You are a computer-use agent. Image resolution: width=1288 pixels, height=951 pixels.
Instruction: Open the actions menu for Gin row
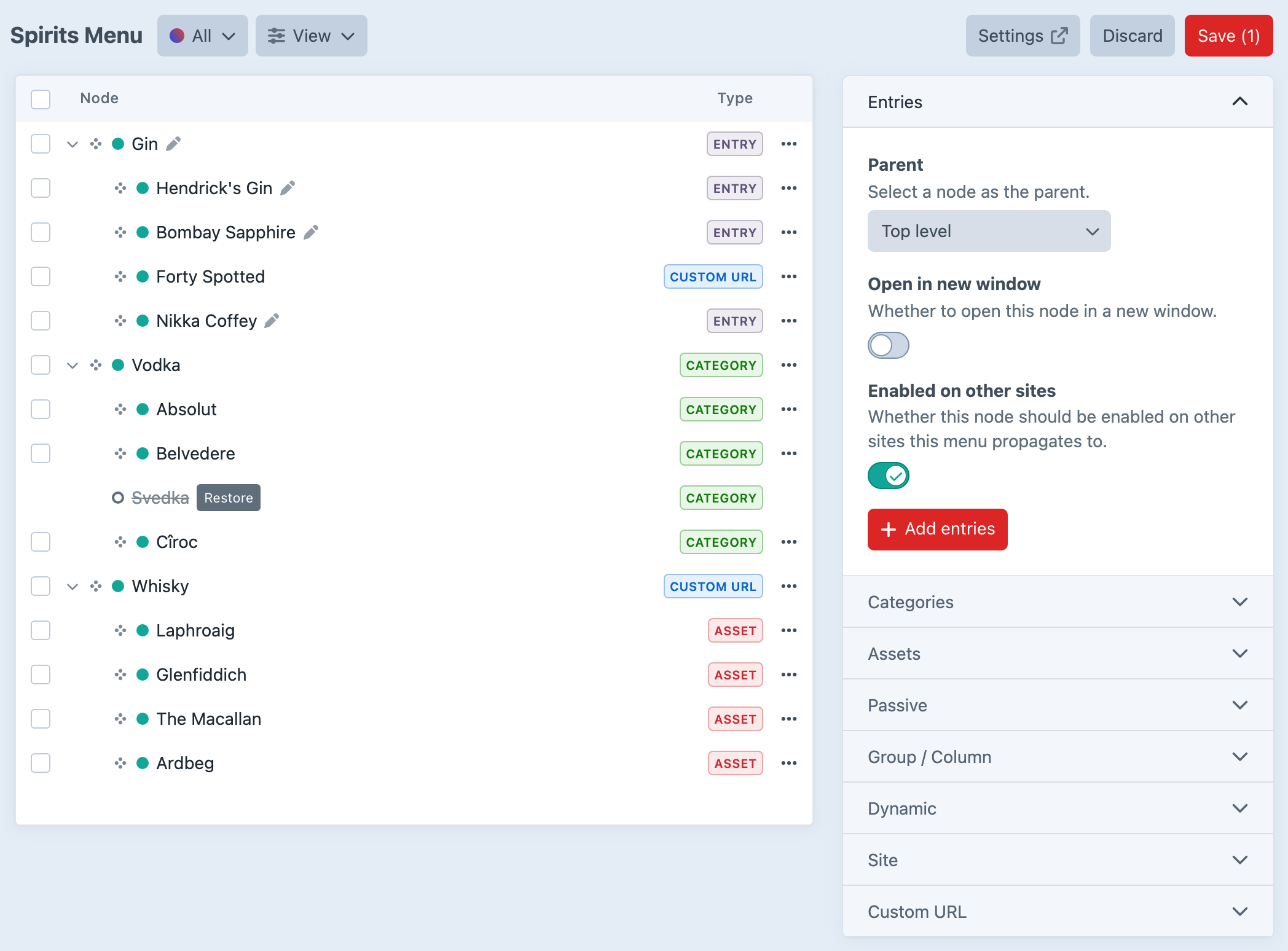tap(789, 144)
